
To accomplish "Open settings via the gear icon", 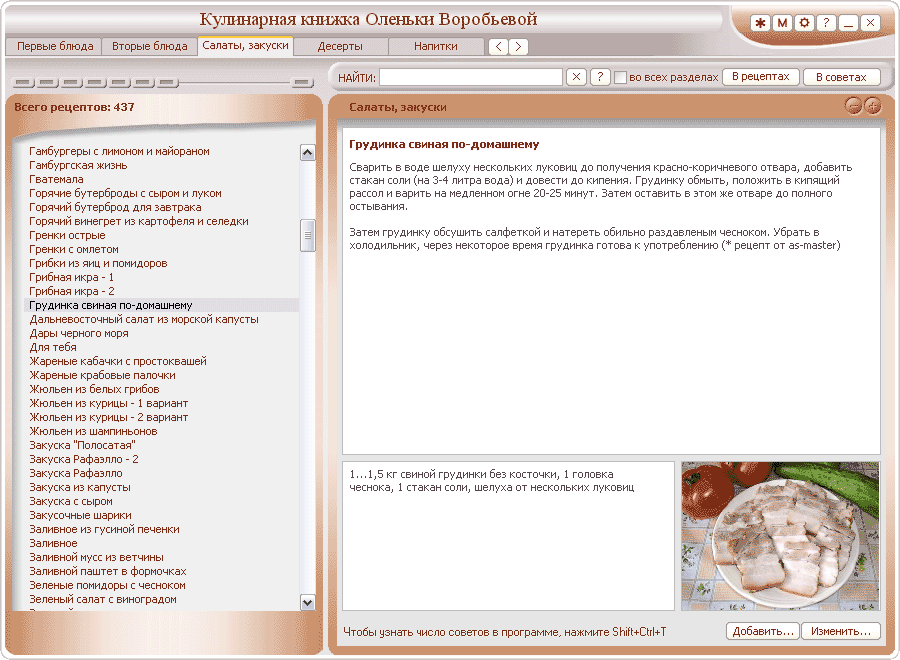I will (804, 23).
